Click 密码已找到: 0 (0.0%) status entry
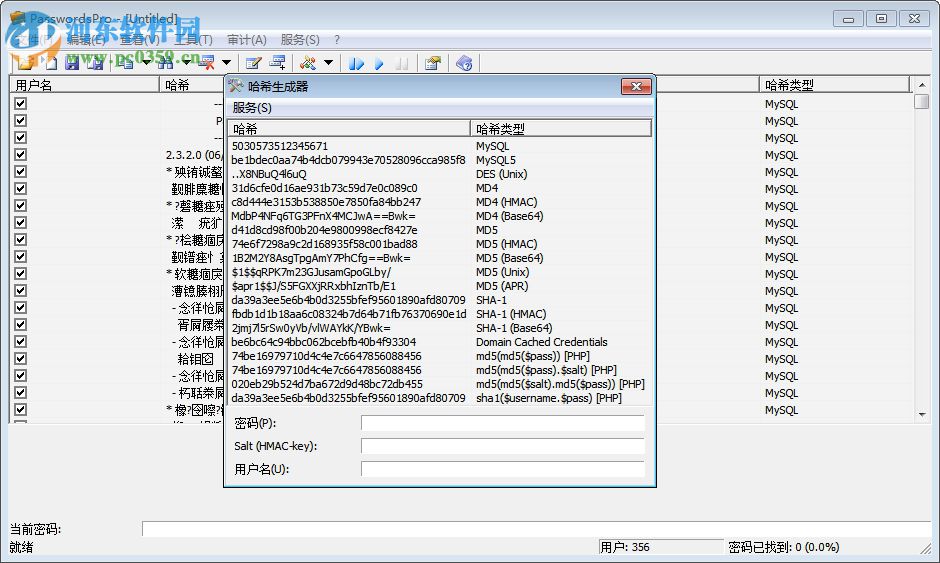The image size is (940, 563). pos(784,547)
